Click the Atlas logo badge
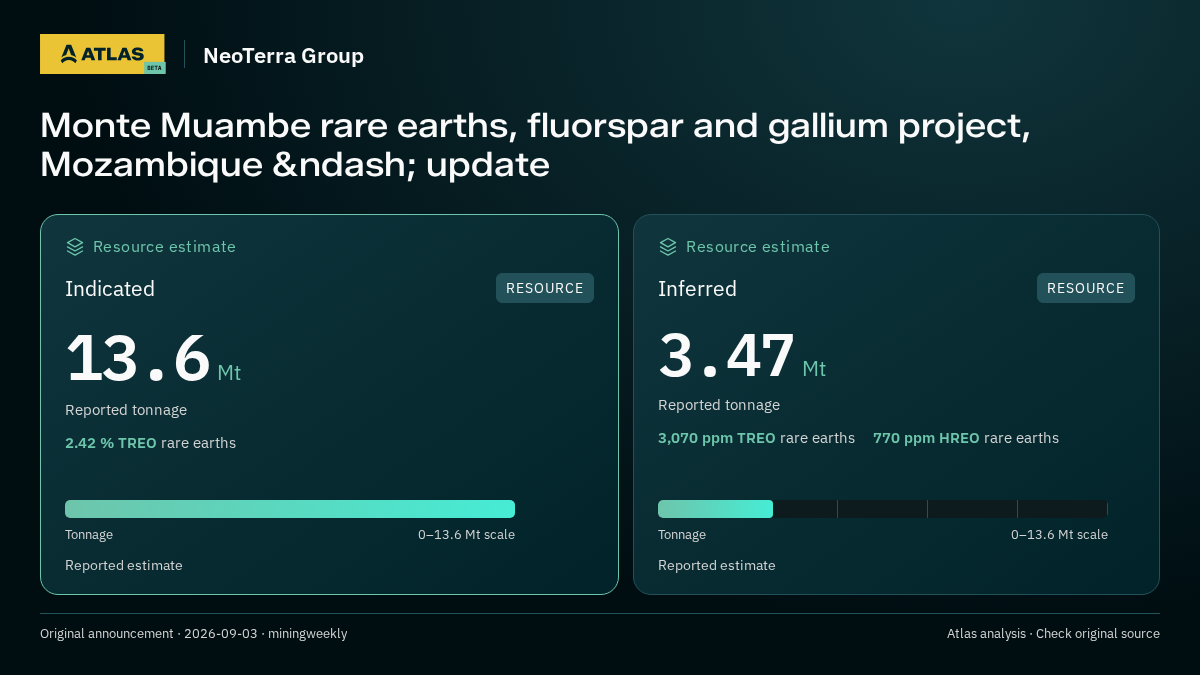This screenshot has height=675, width=1200. pyautogui.click(x=102, y=54)
